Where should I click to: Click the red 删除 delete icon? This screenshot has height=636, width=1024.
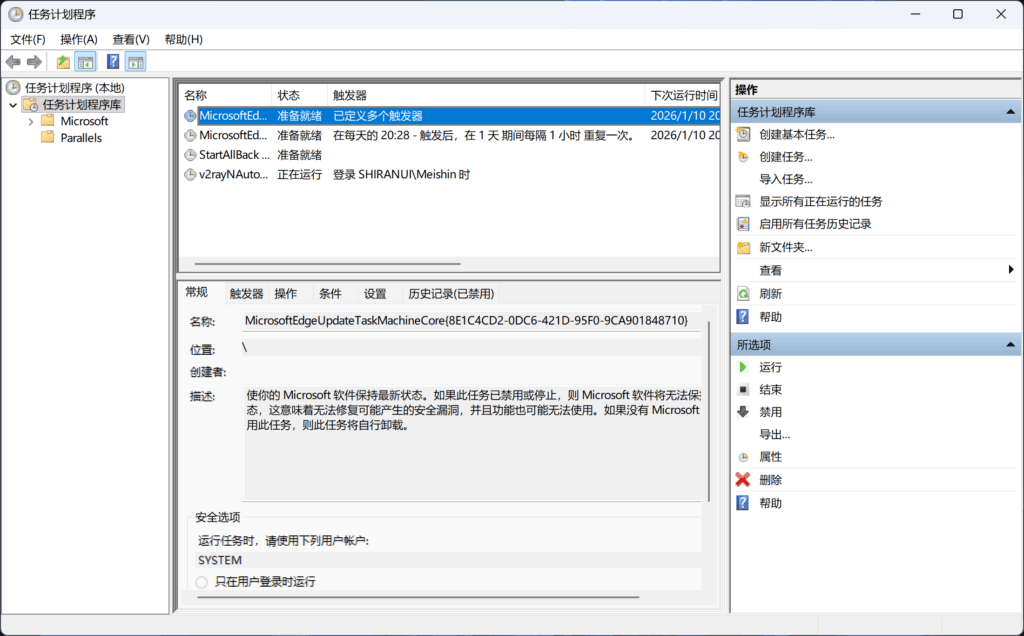(x=742, y=479)
